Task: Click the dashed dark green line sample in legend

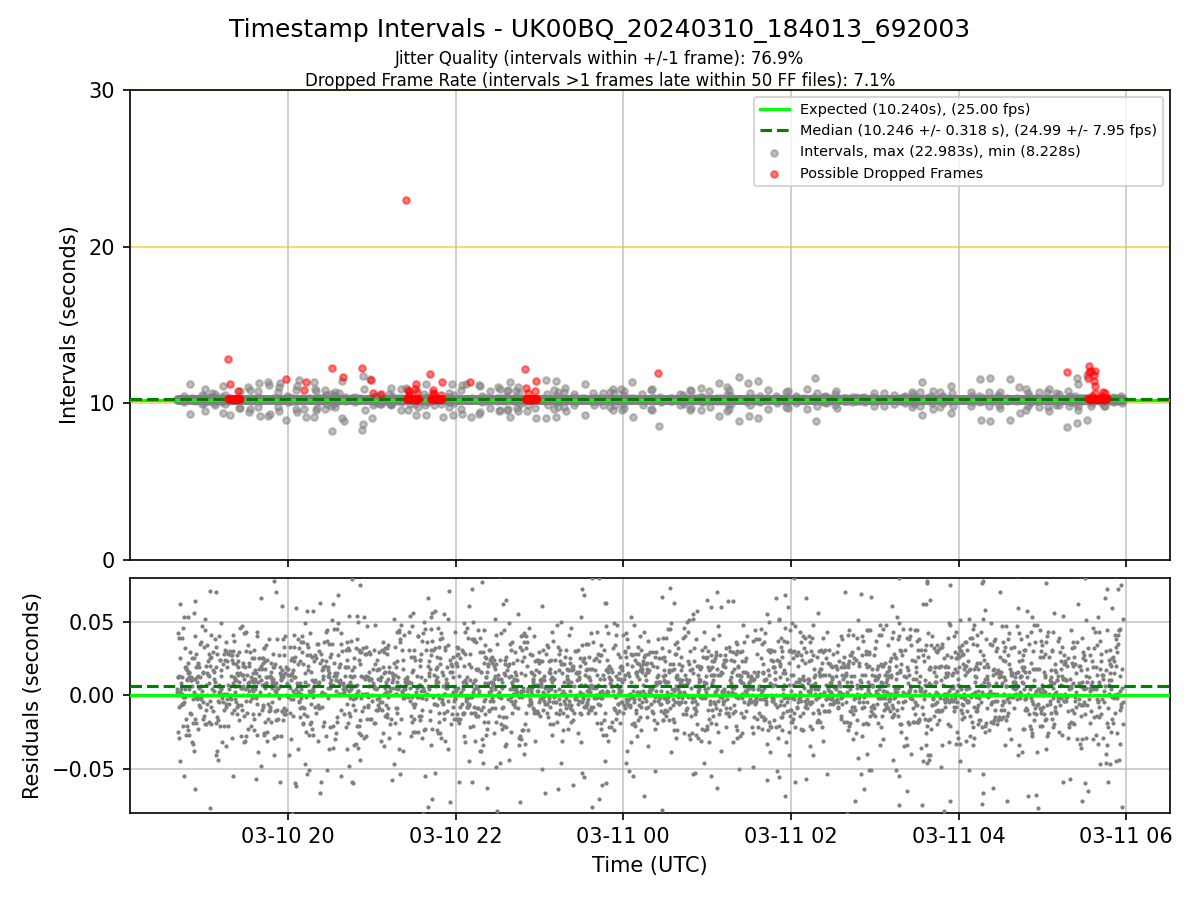Action: pyautogui.click(x=774, y=131)
